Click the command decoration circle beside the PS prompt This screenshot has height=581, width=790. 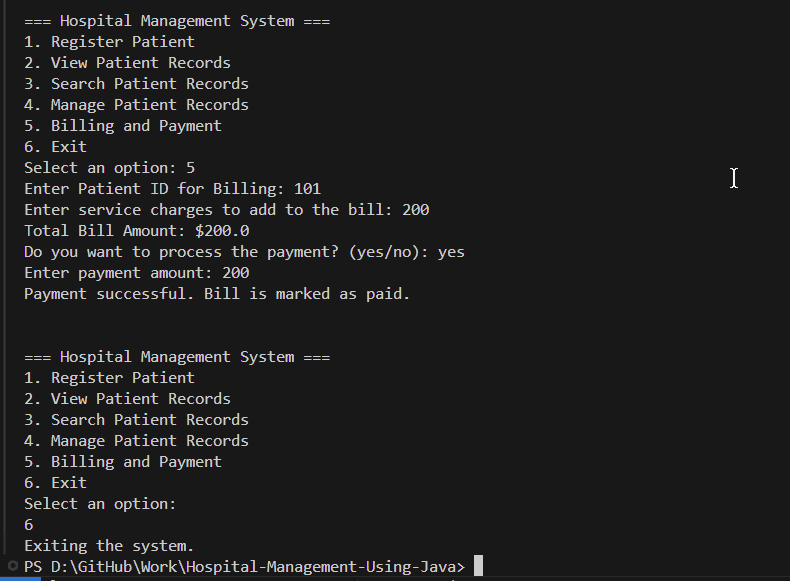click(x=13, y=567)
